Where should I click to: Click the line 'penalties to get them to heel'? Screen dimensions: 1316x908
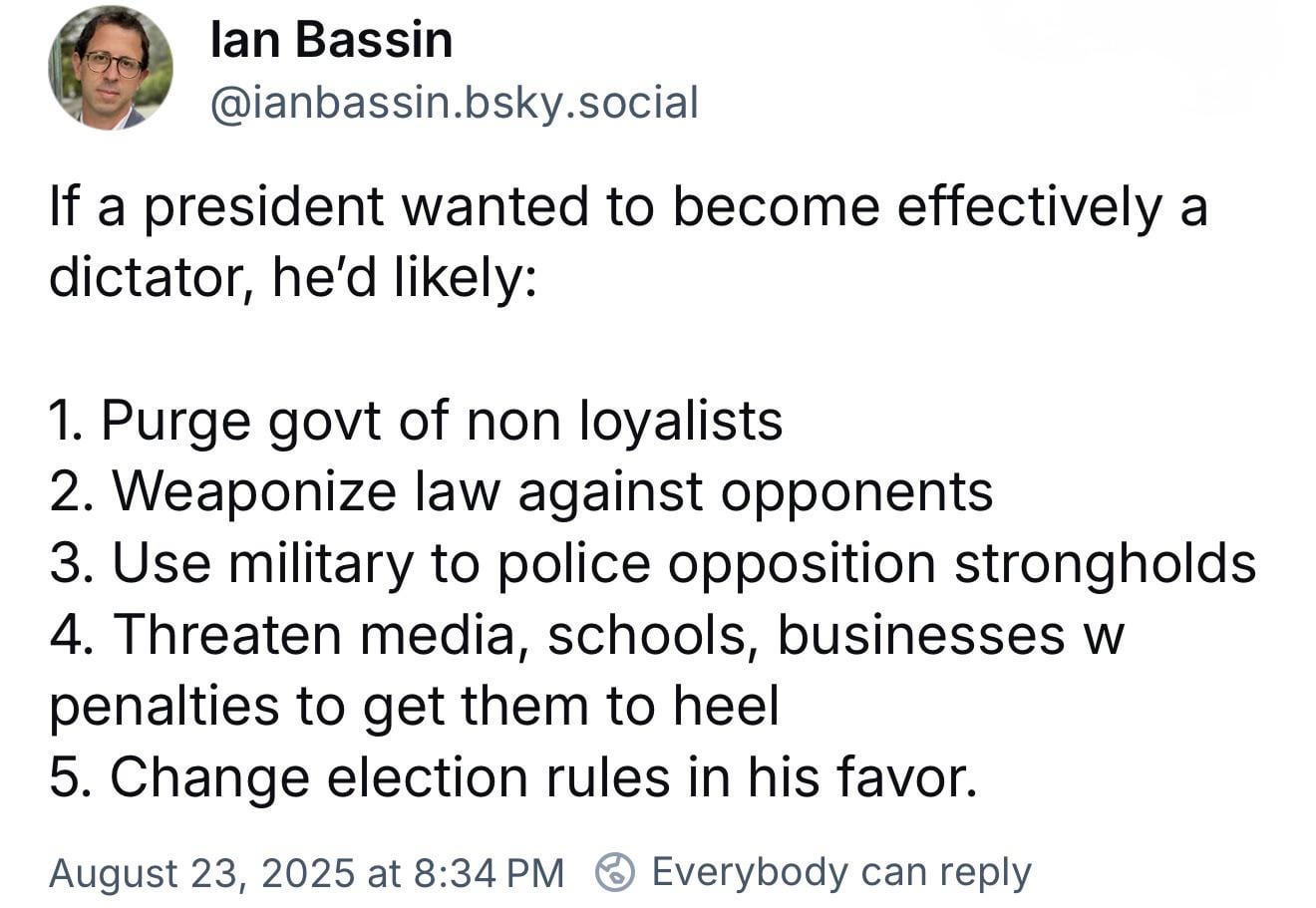click(x=414, y=706)
